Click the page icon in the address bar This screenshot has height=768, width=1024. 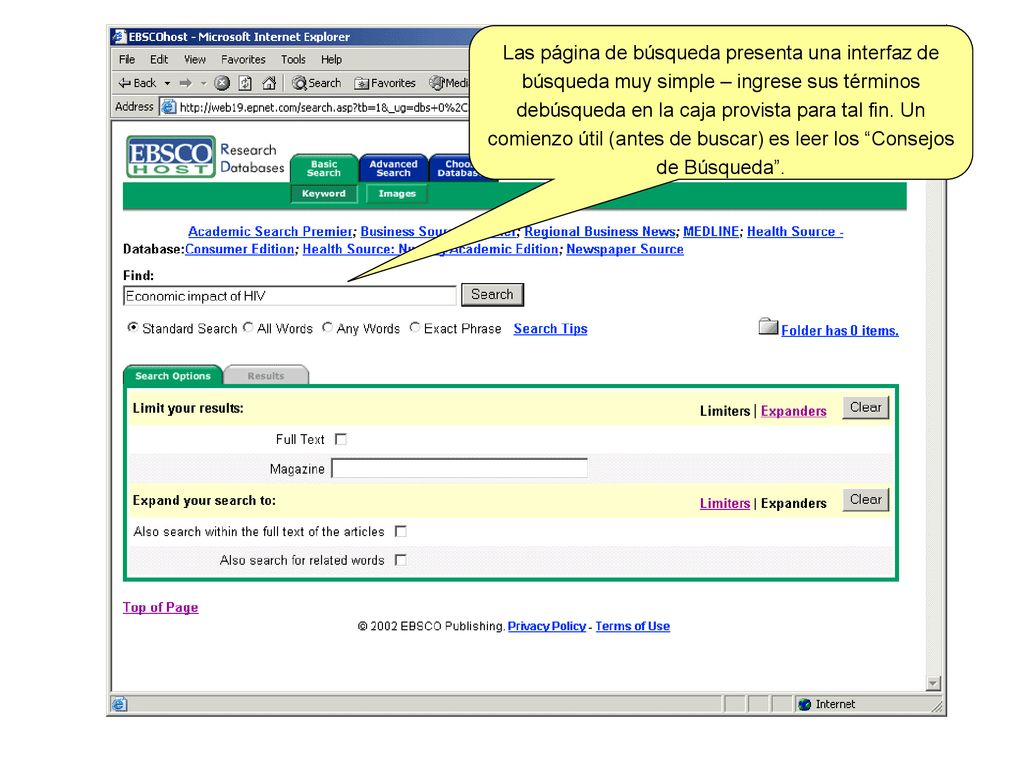pos(168,106)
